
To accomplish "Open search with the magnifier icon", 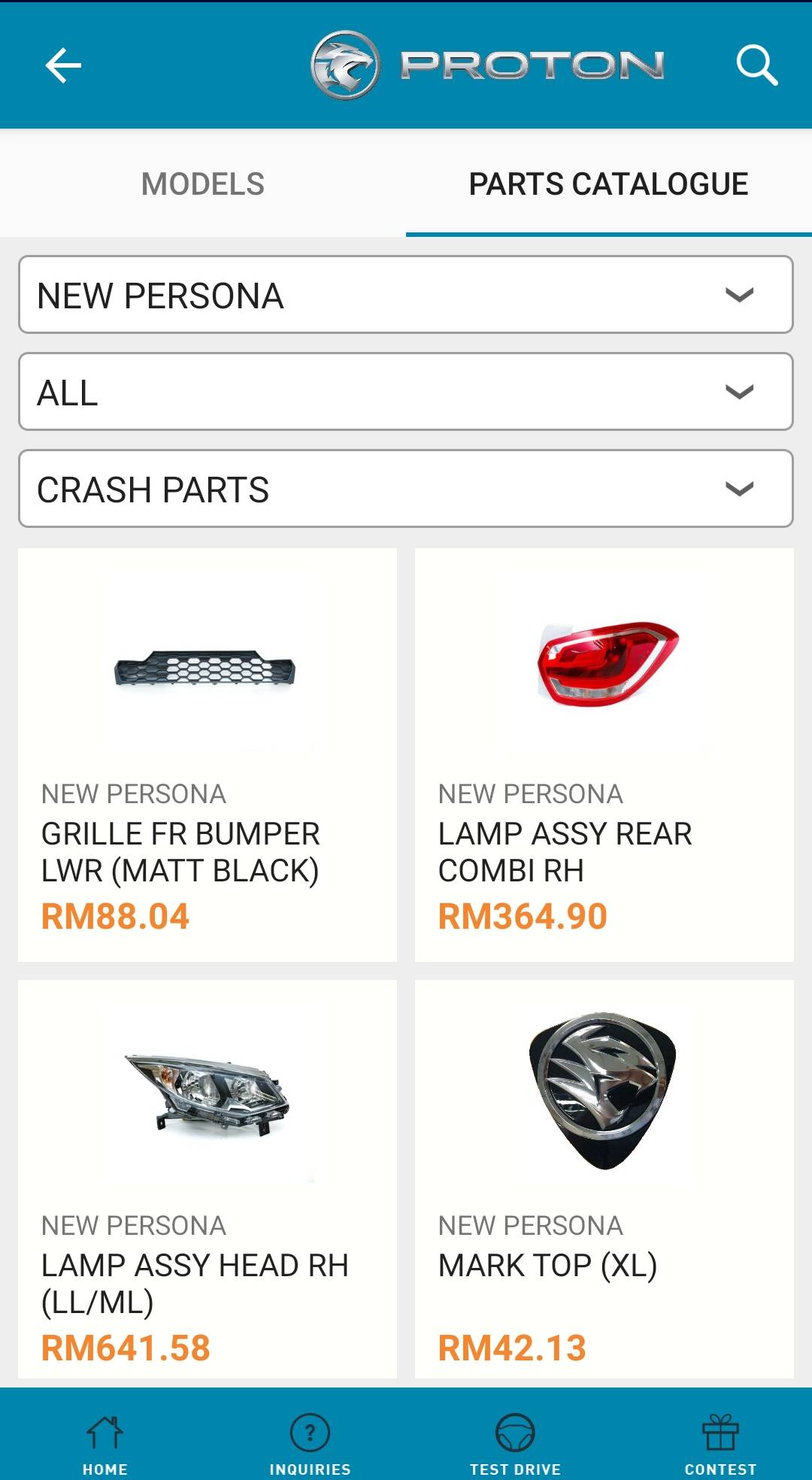I will click(756, 65).
